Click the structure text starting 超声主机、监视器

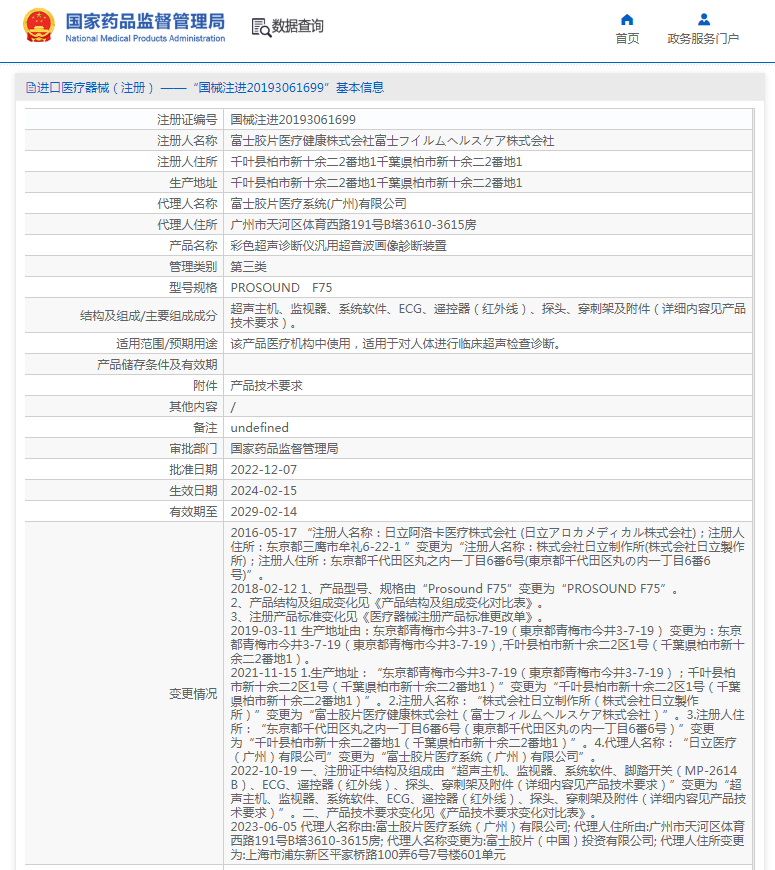(x=488, y=316)
